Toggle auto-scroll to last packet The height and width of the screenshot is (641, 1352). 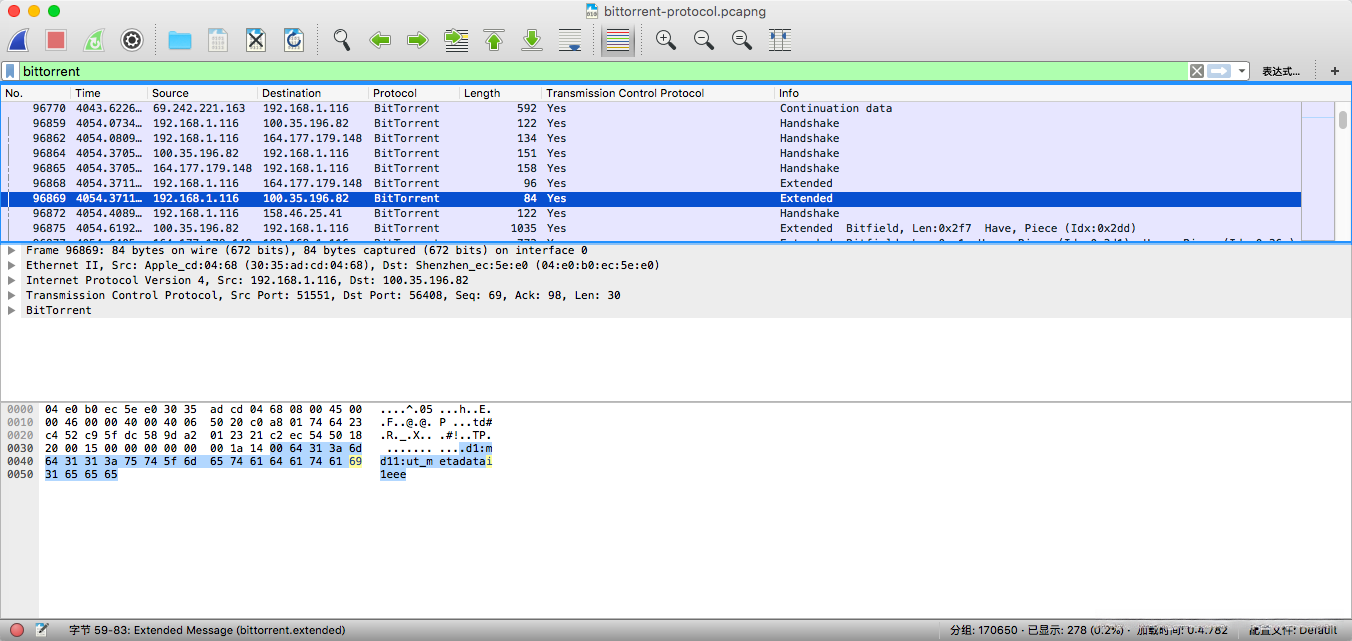click(x=570, y=40)
